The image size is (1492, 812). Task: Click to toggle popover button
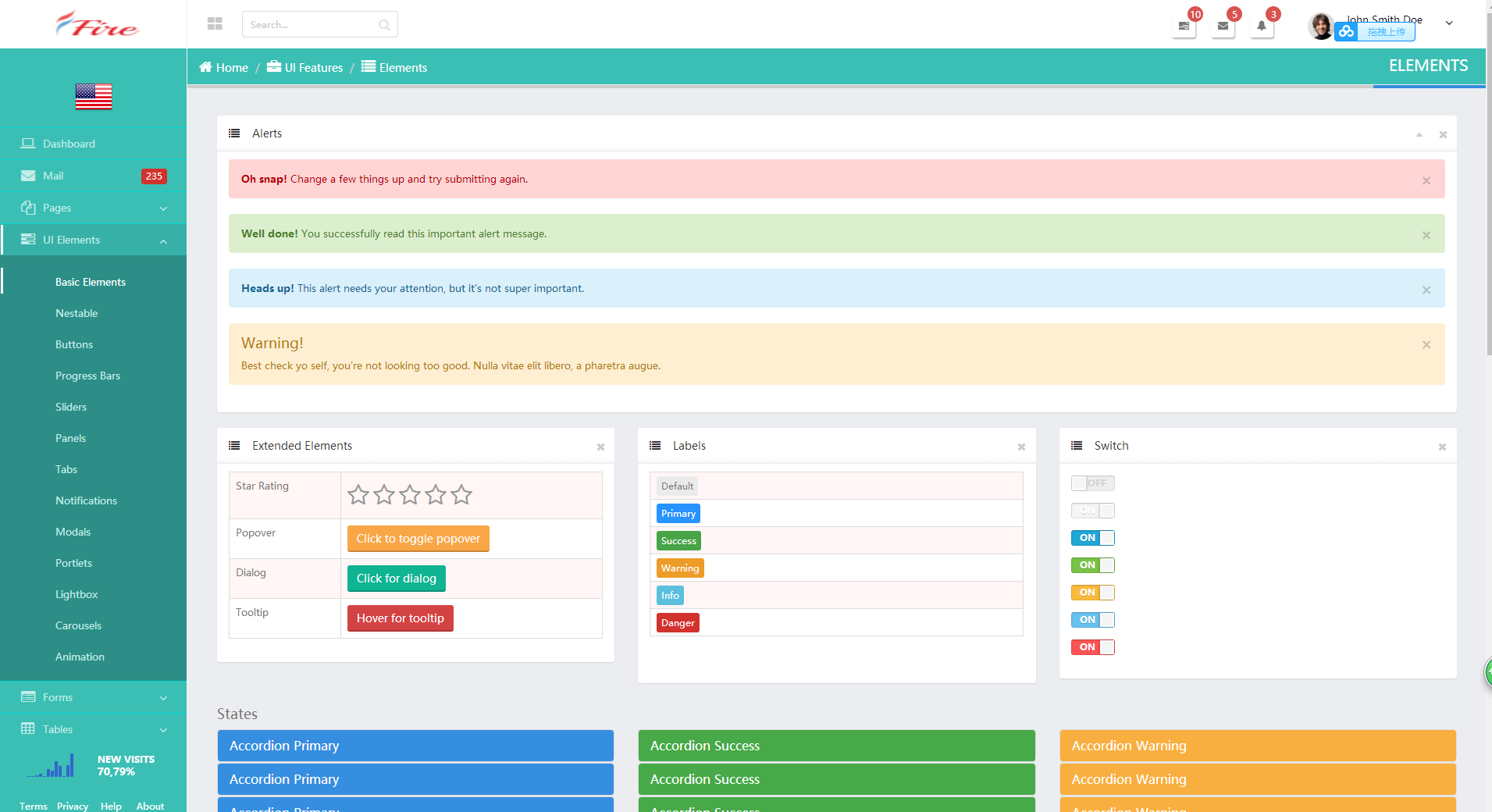tap(418, 539)
